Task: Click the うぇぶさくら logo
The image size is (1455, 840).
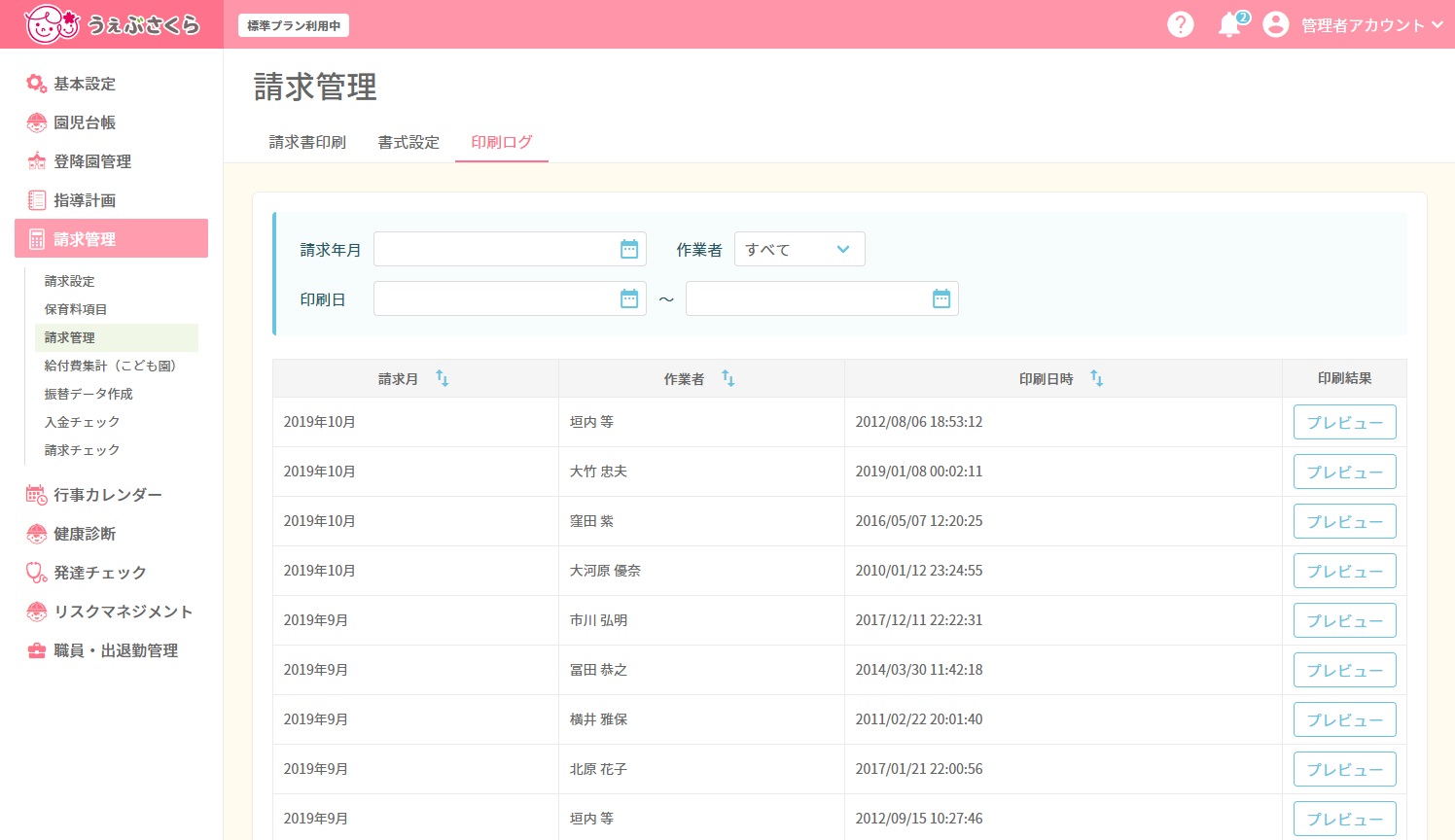Action: [112, 24]
